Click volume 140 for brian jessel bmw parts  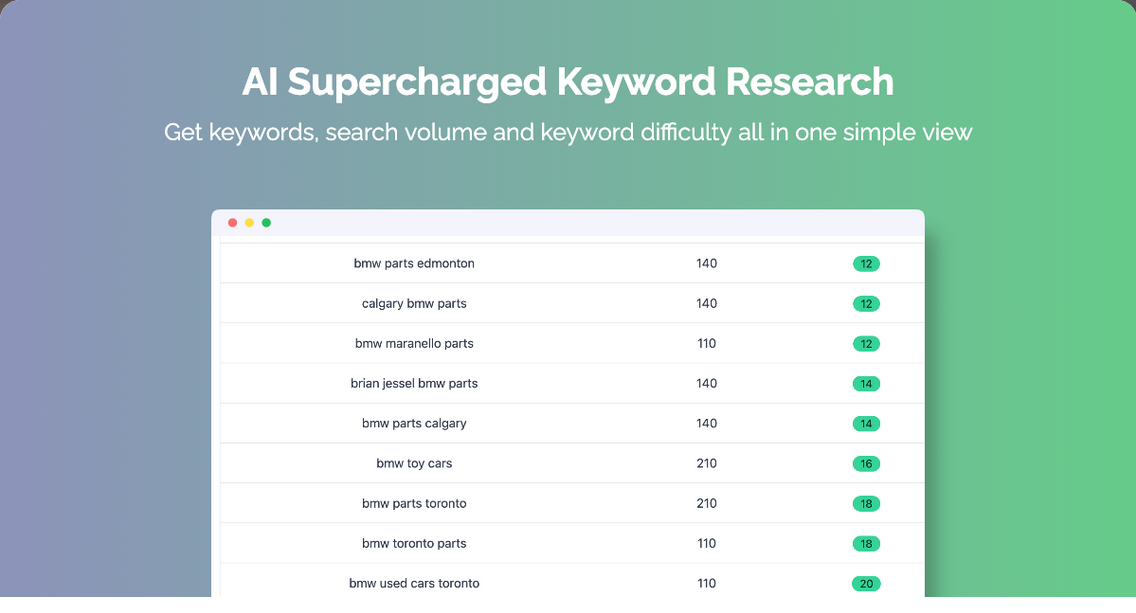(706, 383)
